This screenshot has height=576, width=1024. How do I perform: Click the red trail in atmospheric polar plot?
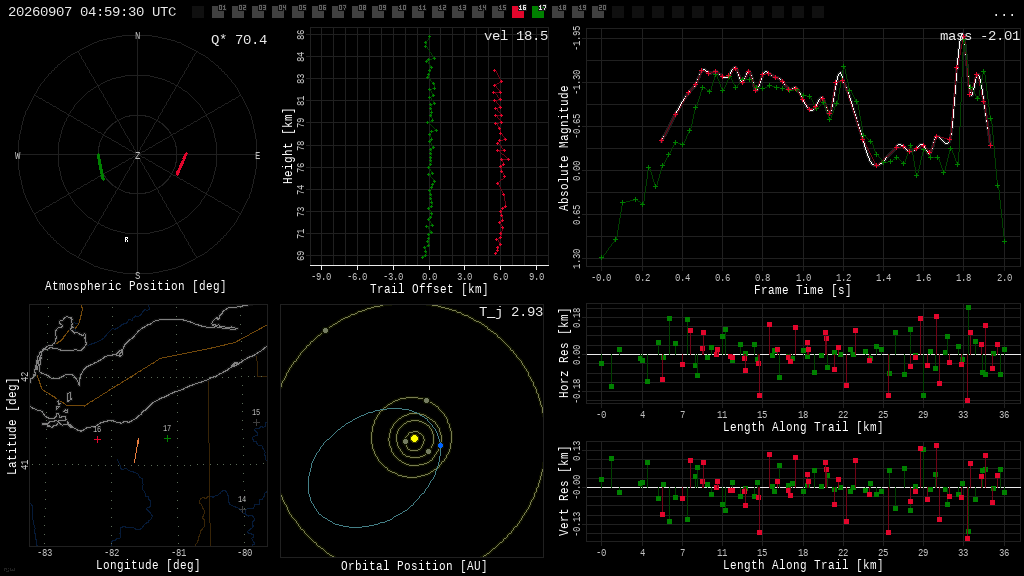coord(182,163)
